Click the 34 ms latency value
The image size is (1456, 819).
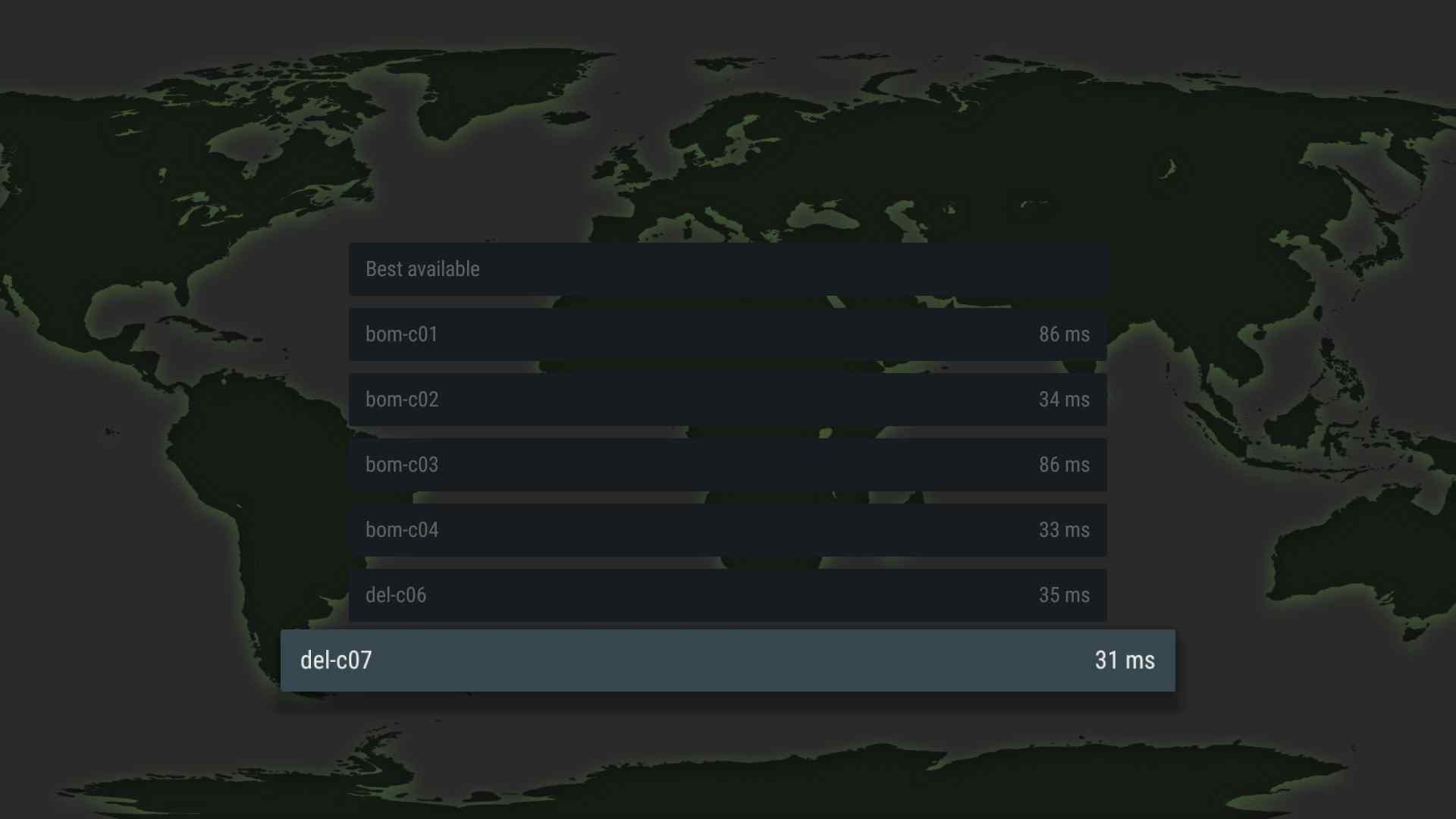click(1064, 400)
